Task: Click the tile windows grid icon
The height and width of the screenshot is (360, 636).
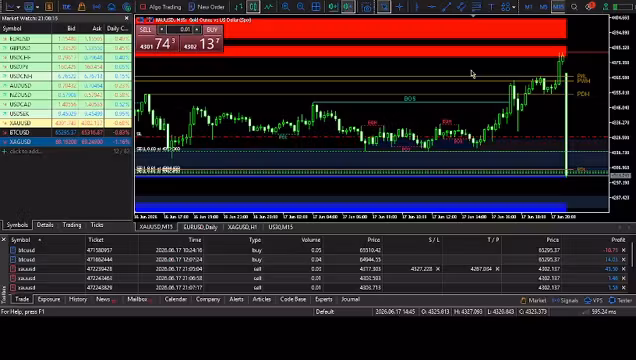Action: click(316, 7)
